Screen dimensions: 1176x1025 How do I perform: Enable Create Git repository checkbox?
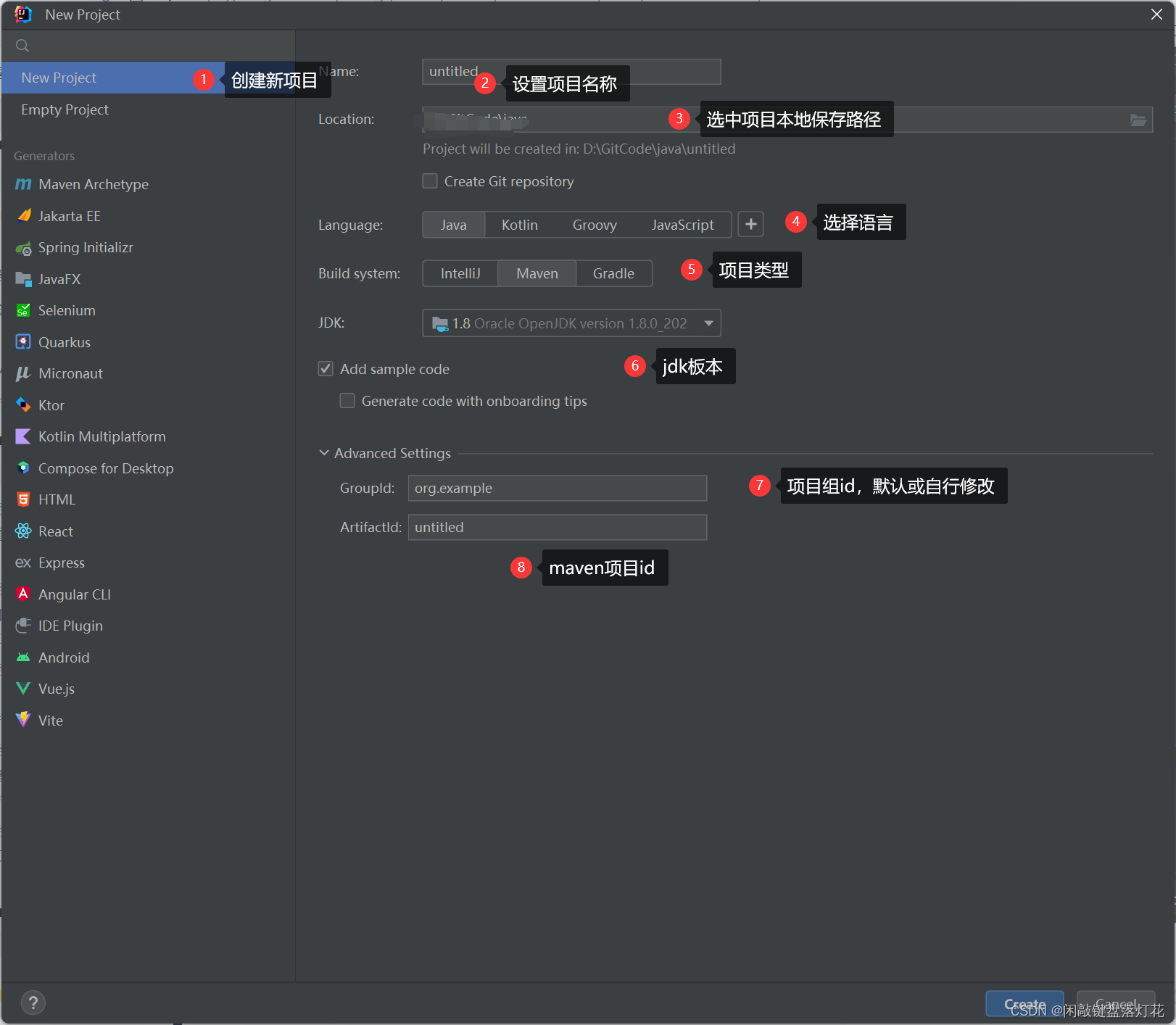(x=430, y=181)
